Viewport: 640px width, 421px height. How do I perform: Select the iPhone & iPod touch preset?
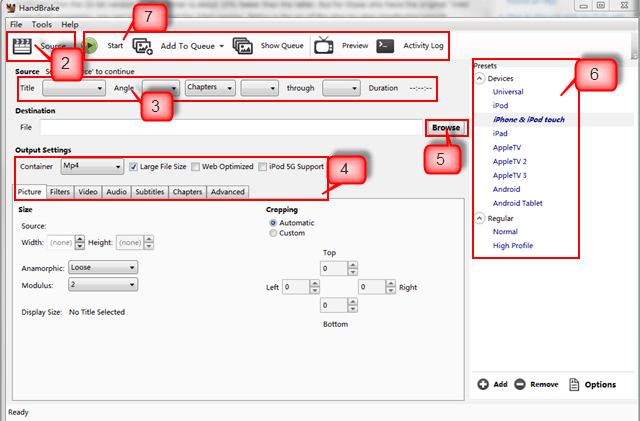click(x=529, y=120)
